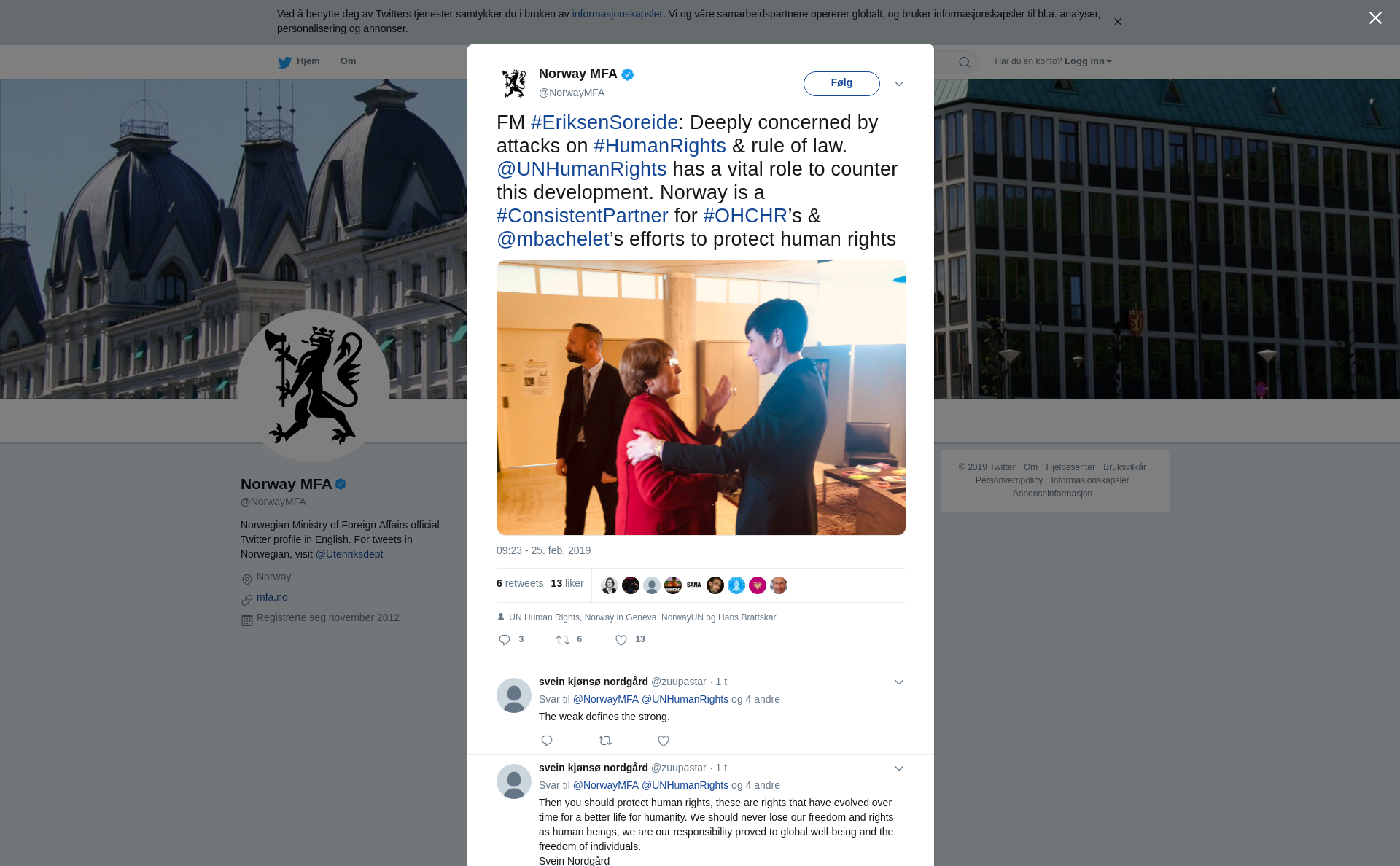1400x866 pixels.
Task: Open the tweet options chevron beside Følg
Action: [x=899, y=84]
